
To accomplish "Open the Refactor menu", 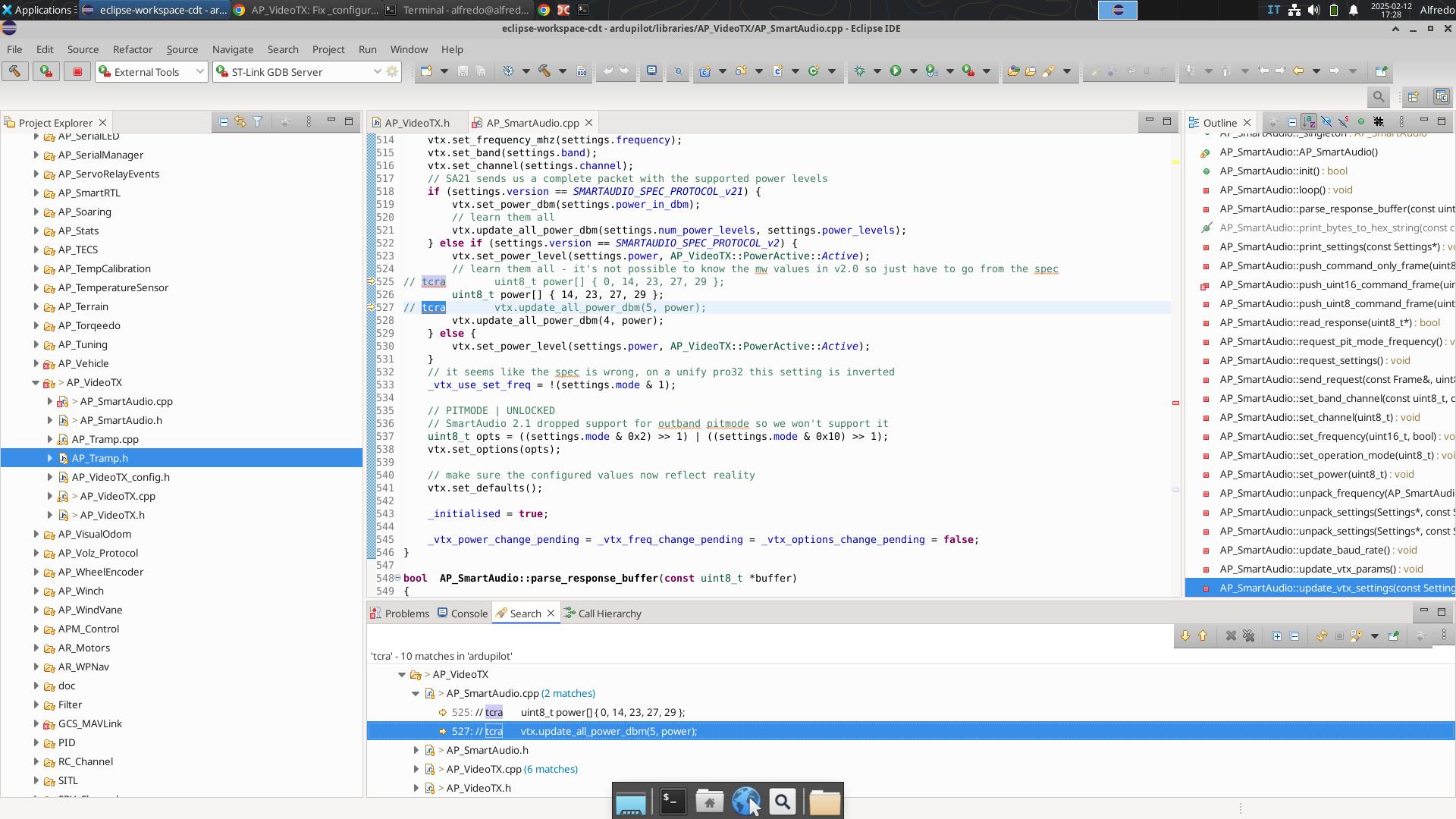I will coord(132,49).
